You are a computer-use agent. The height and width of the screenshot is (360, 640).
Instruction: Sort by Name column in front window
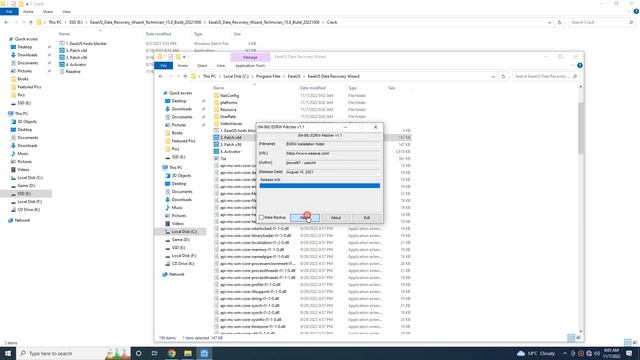[x=219, y=88]
